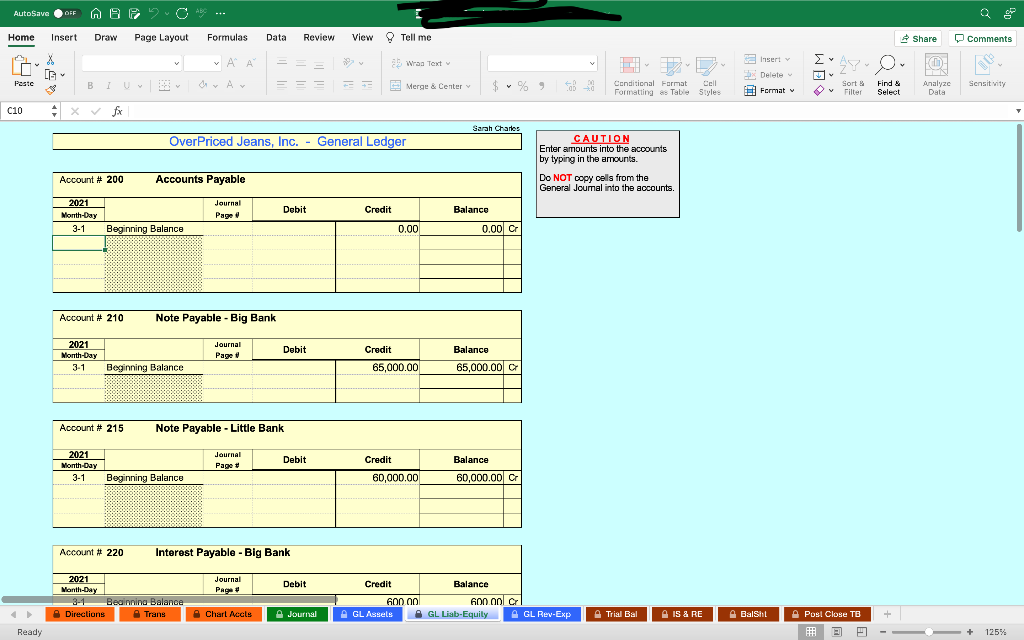
Task: Toggle Wrap Text
Action: click(x=420, y=64)
